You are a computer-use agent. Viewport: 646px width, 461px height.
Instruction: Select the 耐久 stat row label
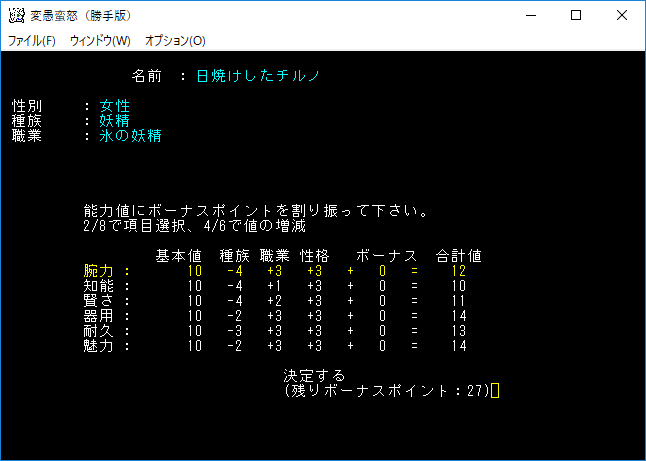pos(98,331)
